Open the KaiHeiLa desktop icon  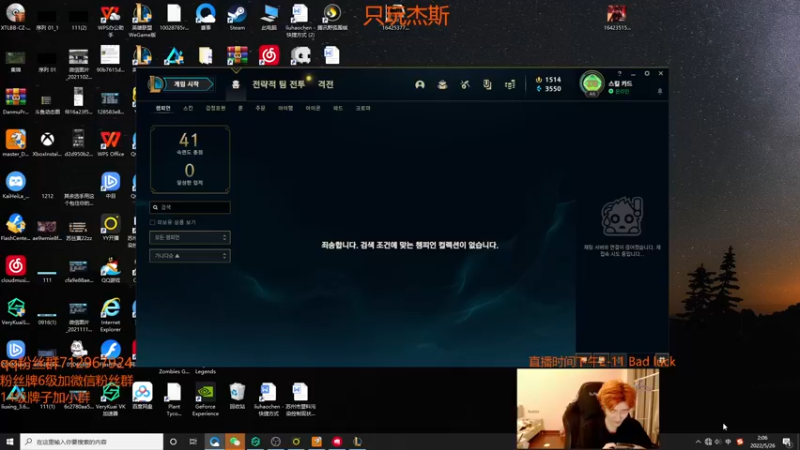[16, 185]
